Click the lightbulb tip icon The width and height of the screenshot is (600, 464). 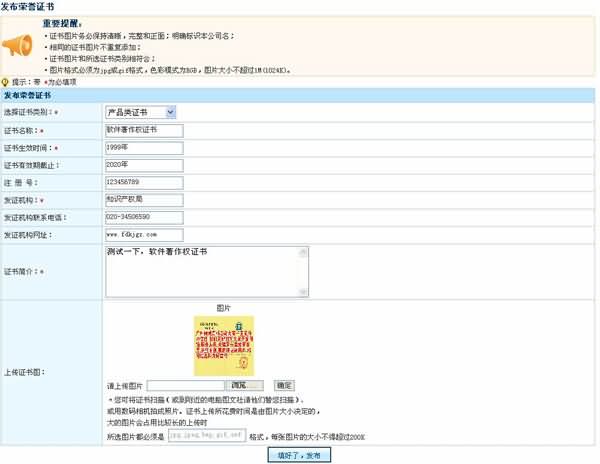[6, 82]
